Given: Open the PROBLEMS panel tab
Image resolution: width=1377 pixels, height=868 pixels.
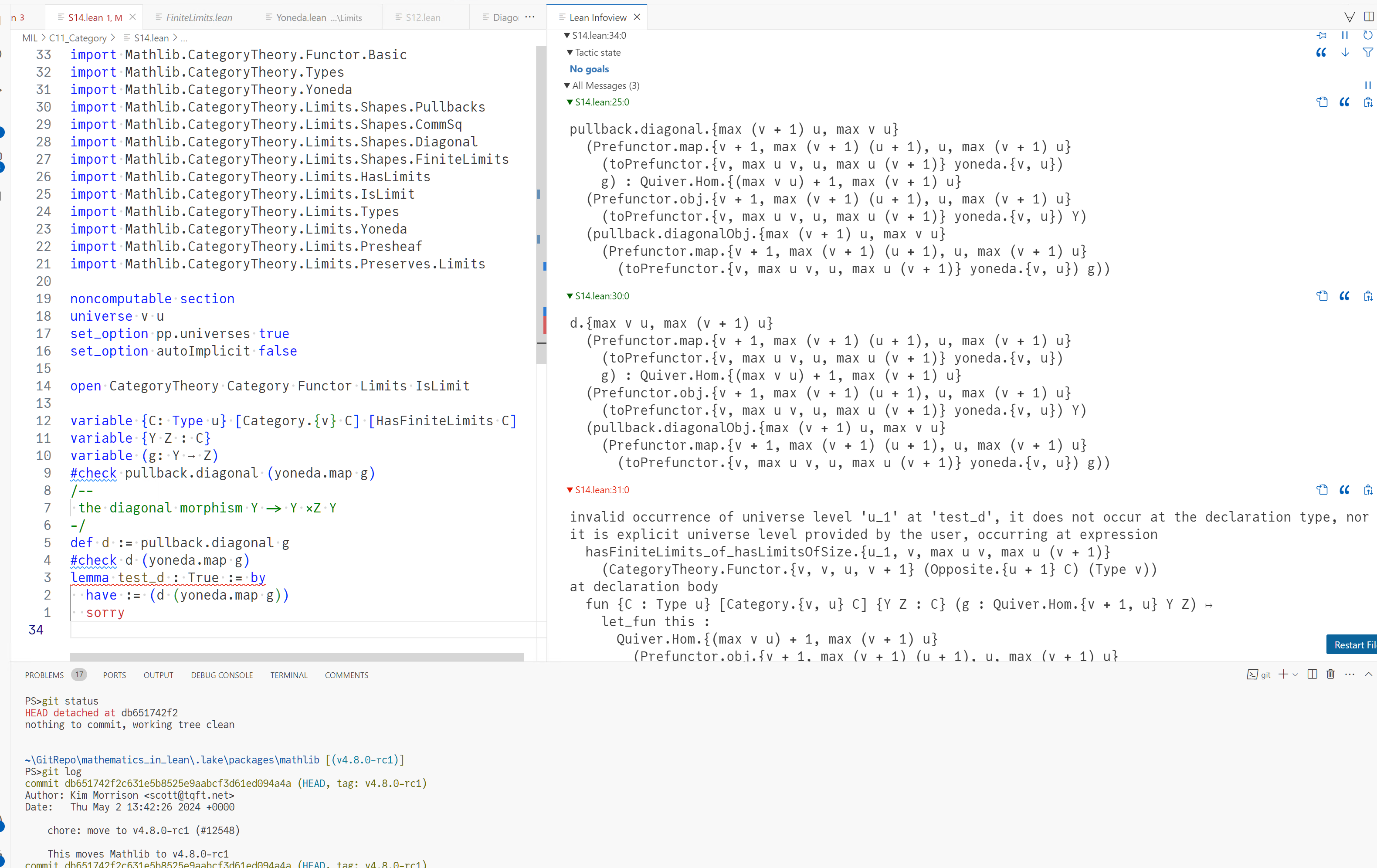Looking at the screenshot, I should coord(44,675).
